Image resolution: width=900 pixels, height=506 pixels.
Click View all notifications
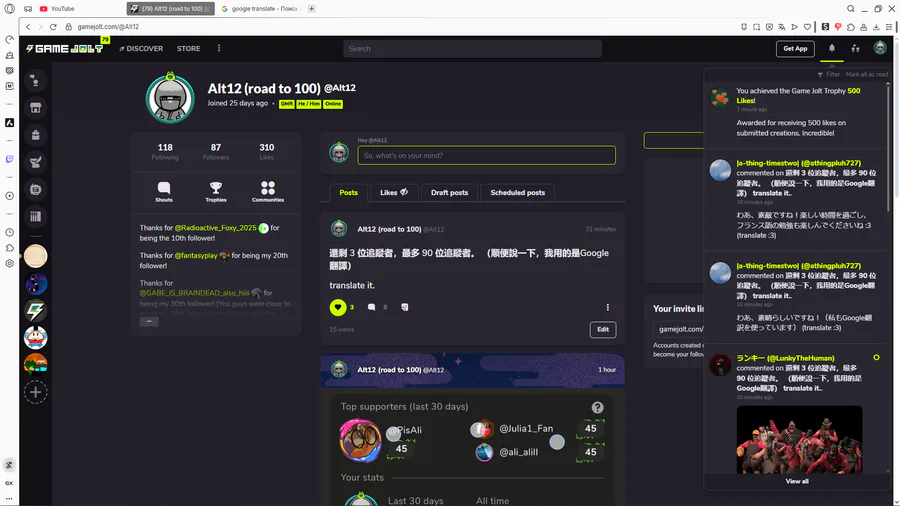click(x=797, y=481)
